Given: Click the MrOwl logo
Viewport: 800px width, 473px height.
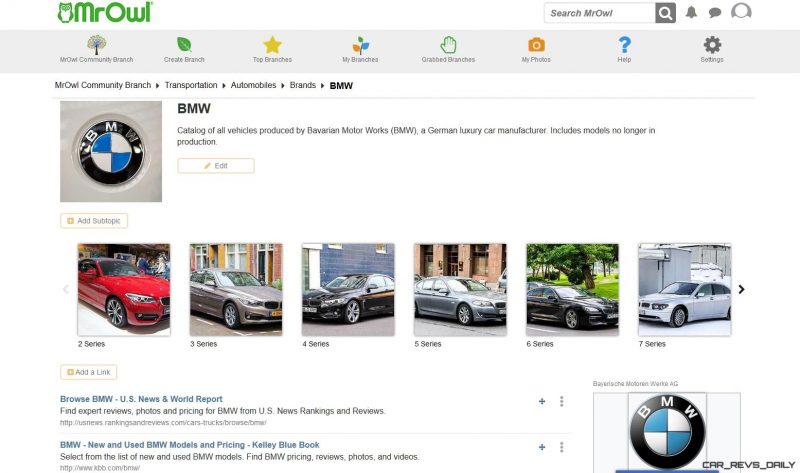Looking at the screenshot, I should click(105, 12).
